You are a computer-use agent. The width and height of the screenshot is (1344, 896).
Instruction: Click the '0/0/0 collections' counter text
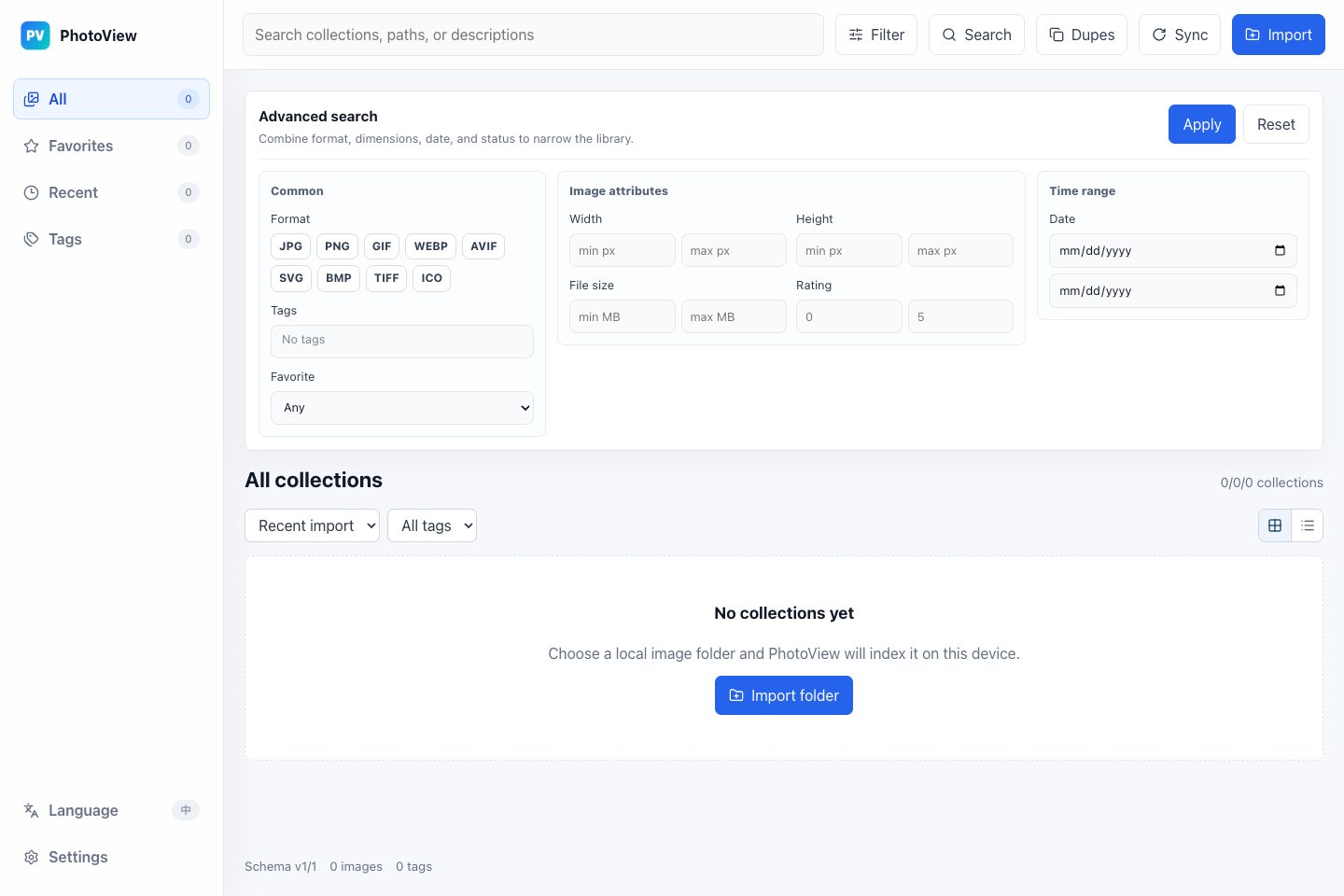click(1272, 483)
